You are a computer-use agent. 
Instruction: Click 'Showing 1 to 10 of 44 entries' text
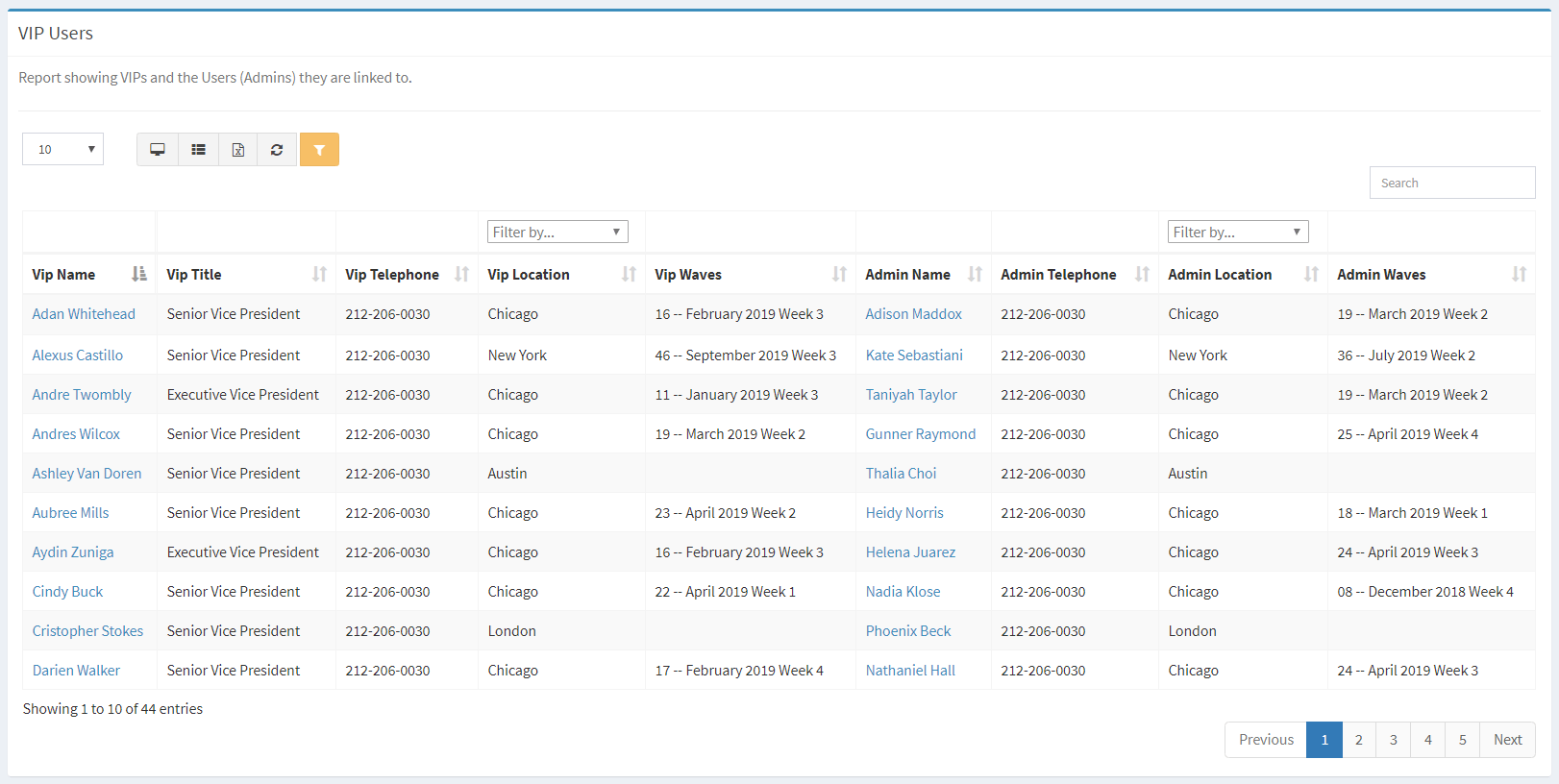[112, 709]
